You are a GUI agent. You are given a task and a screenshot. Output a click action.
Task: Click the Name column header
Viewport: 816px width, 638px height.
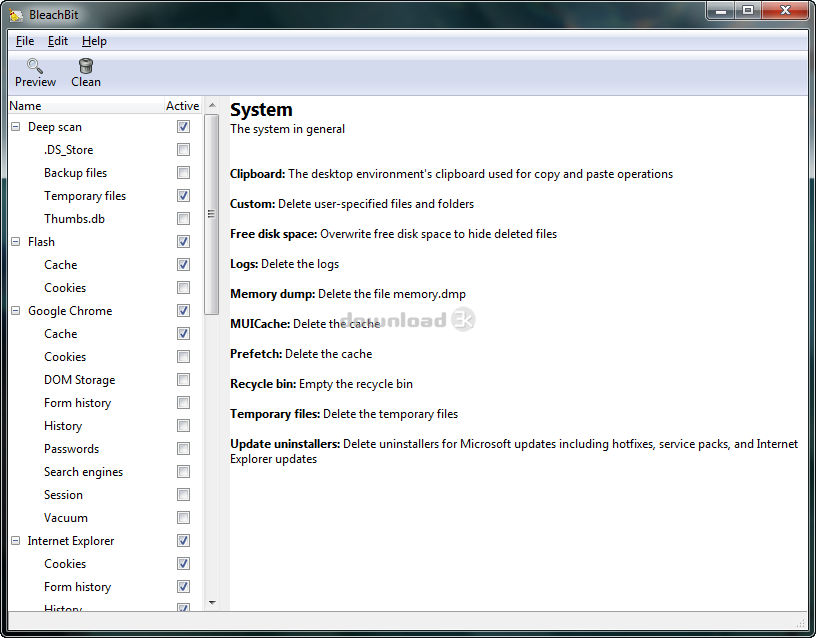click(x=86, y=106)
